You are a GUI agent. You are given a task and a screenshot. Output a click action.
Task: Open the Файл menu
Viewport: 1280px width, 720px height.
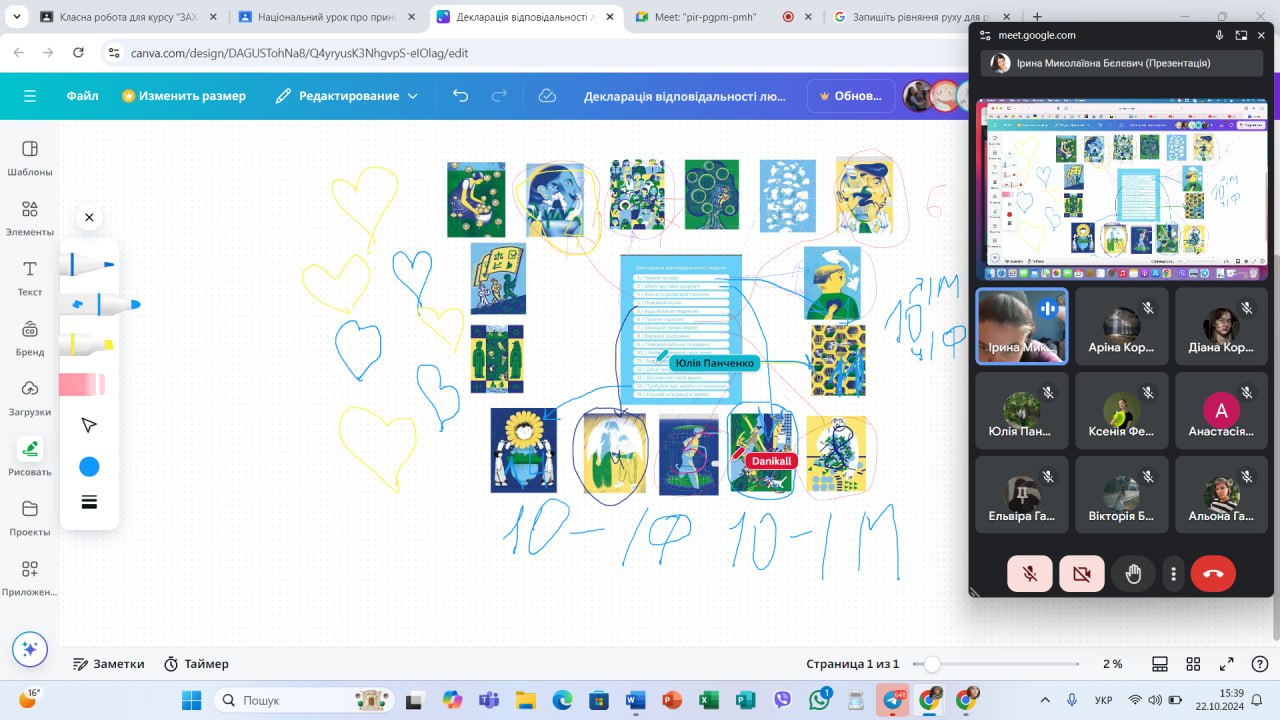pyautogui.click(x=82, y=96)
